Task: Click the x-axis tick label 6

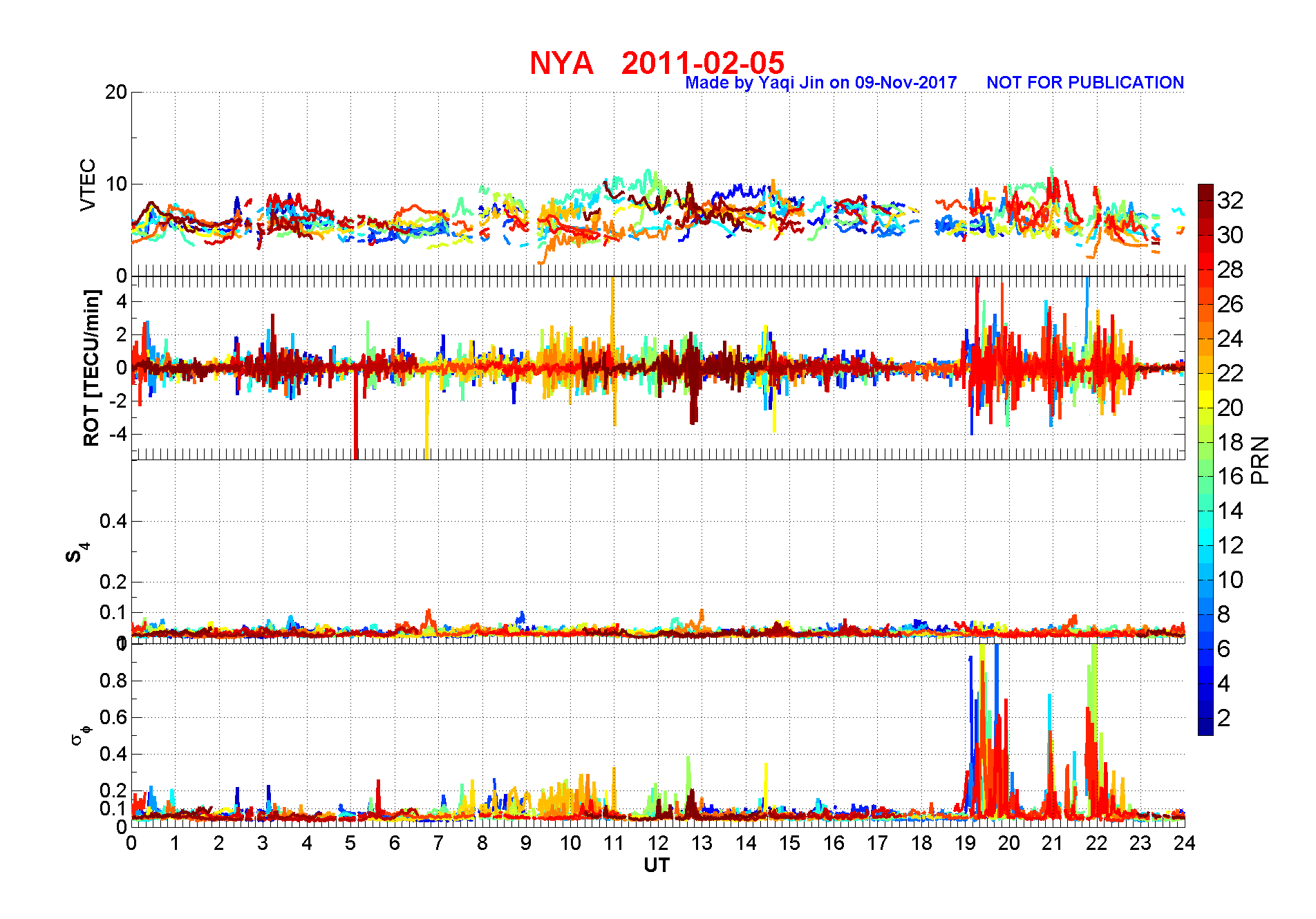Action: 395,843
